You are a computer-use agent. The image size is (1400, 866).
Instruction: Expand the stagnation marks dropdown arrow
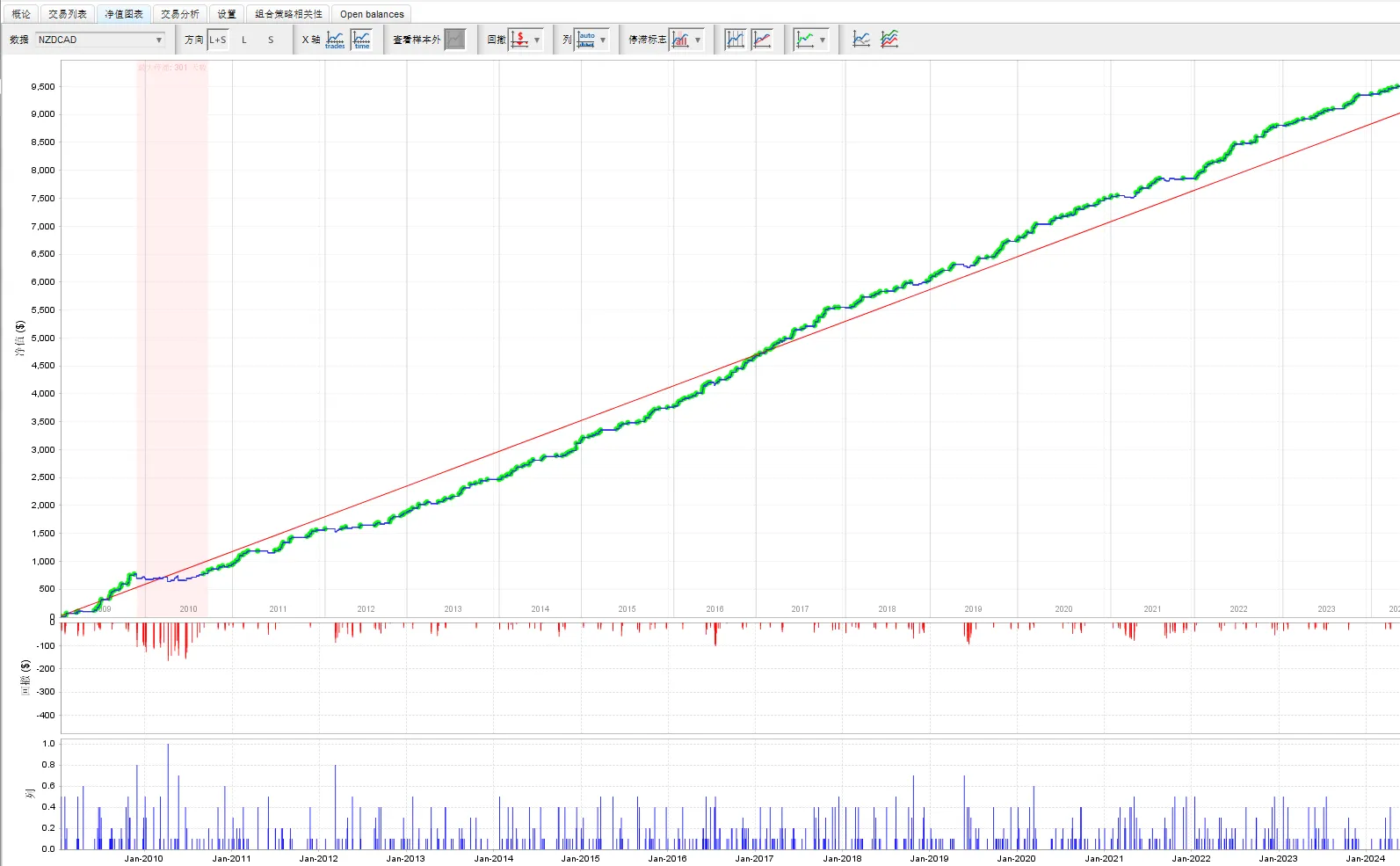698,40
